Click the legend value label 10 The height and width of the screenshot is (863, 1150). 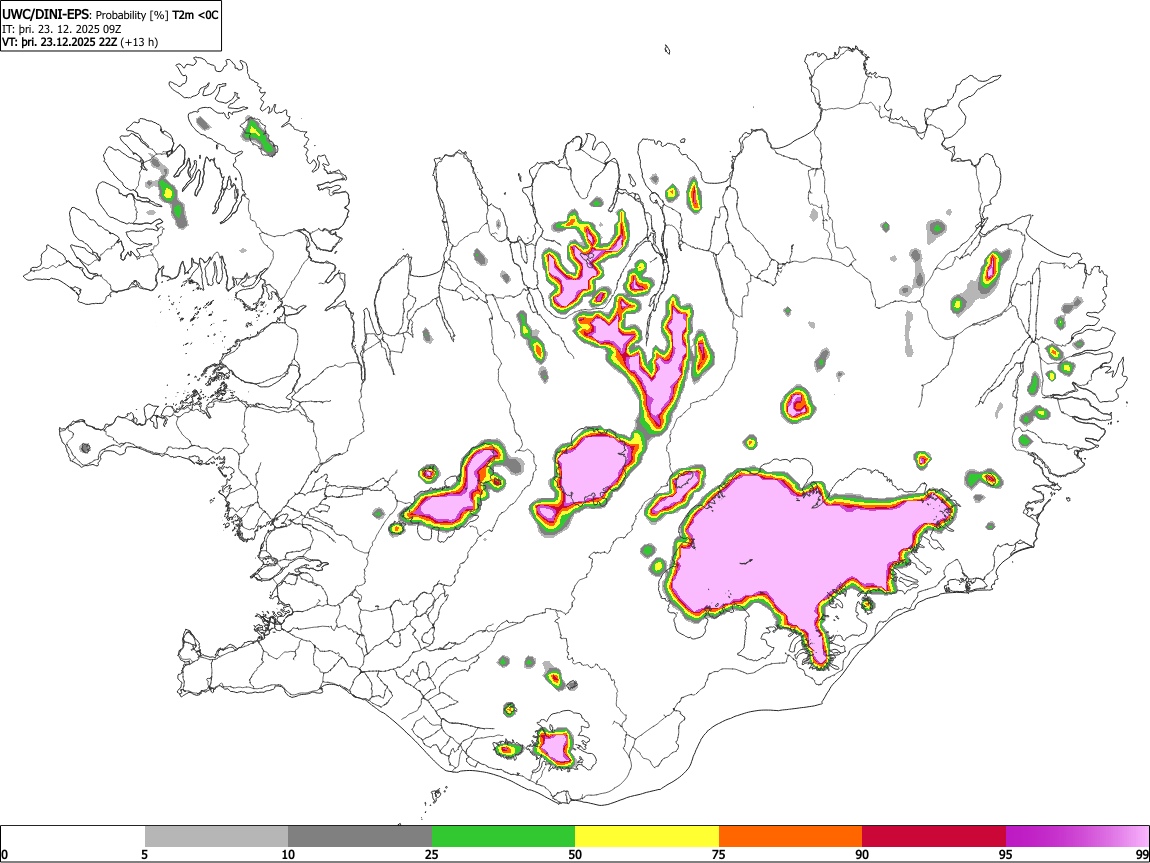click(x=288, y=854)
